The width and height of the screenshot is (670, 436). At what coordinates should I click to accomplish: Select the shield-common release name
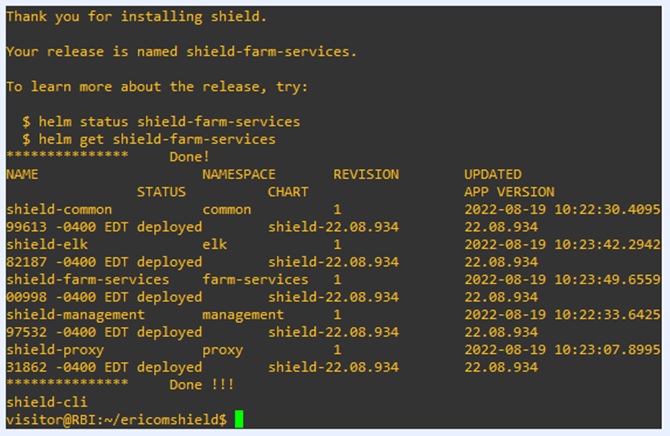pos(59,209)
